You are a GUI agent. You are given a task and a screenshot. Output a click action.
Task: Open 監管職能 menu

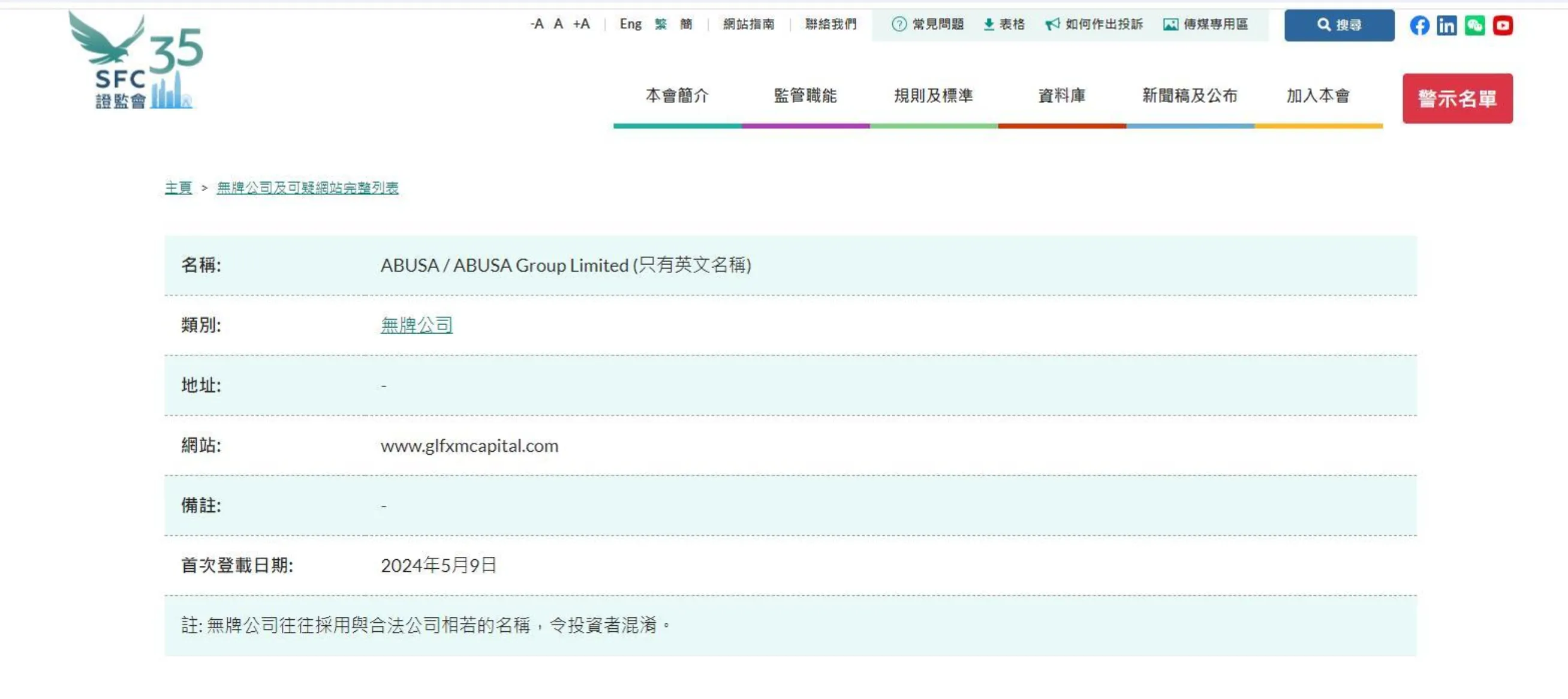pyautogui.click(x=805, y=95)
